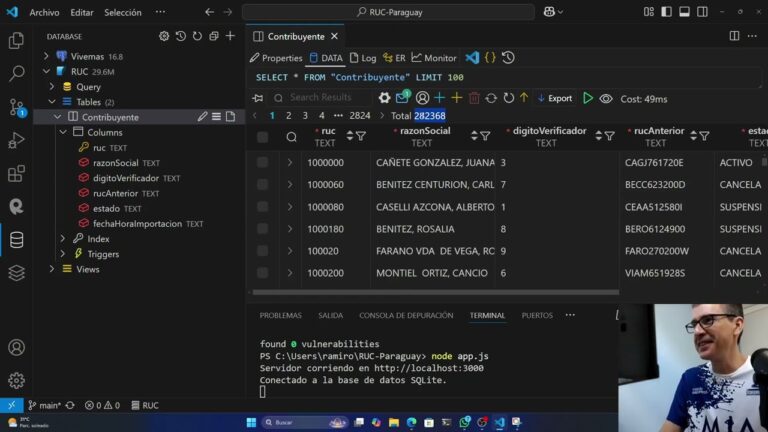Click the yellow up arrow icon

point(524,98)
